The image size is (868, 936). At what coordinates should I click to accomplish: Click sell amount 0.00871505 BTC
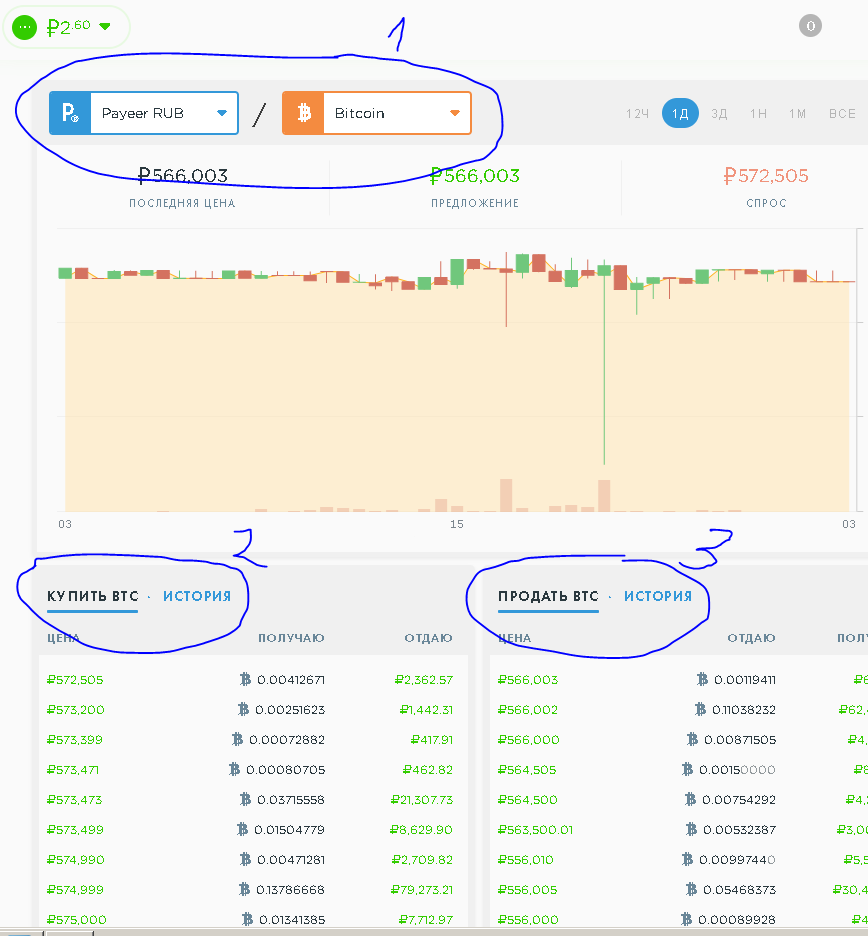pyautogui.click(x=740, y=740)
